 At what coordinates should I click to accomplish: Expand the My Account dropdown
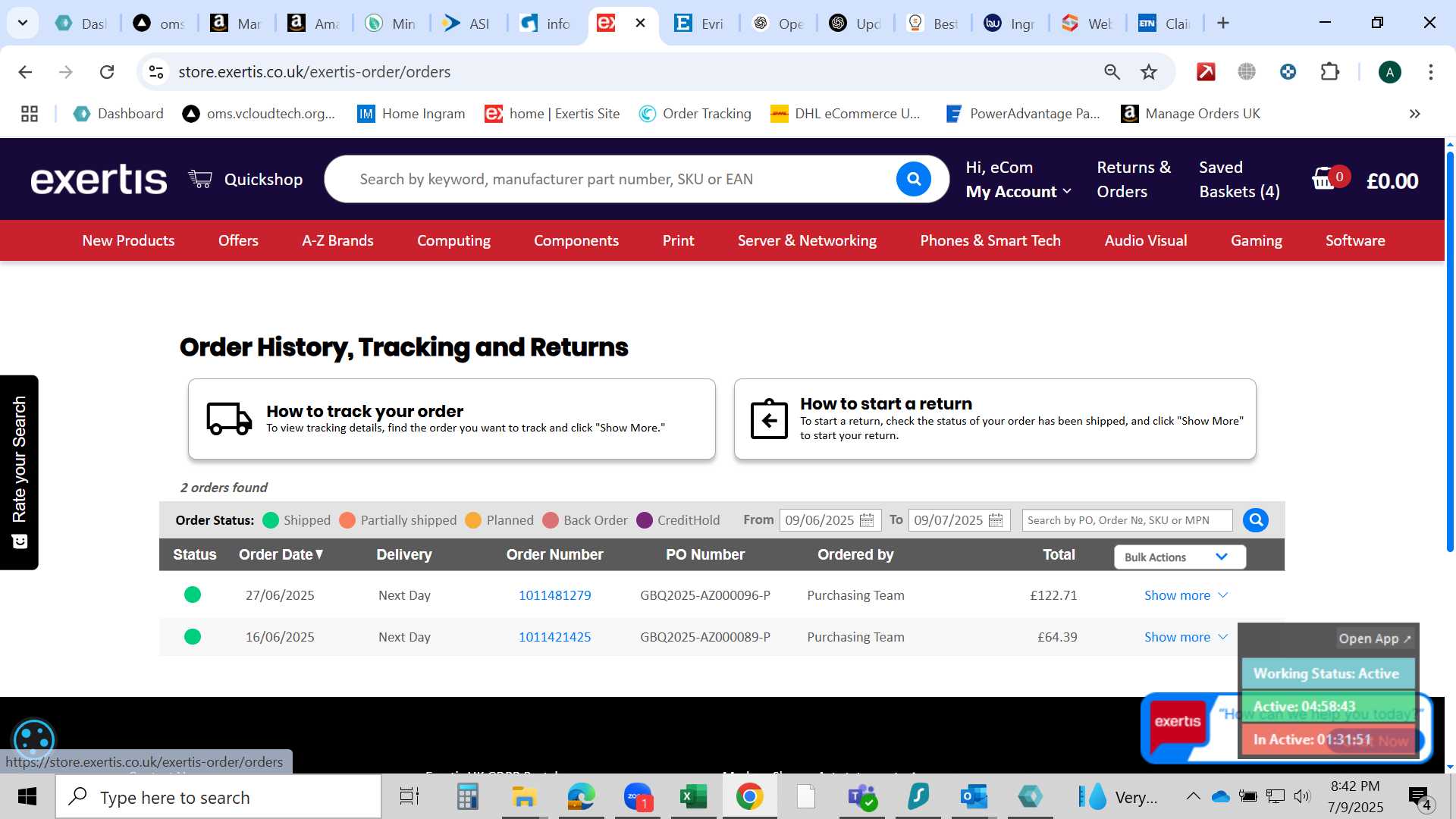[1018, 192]
